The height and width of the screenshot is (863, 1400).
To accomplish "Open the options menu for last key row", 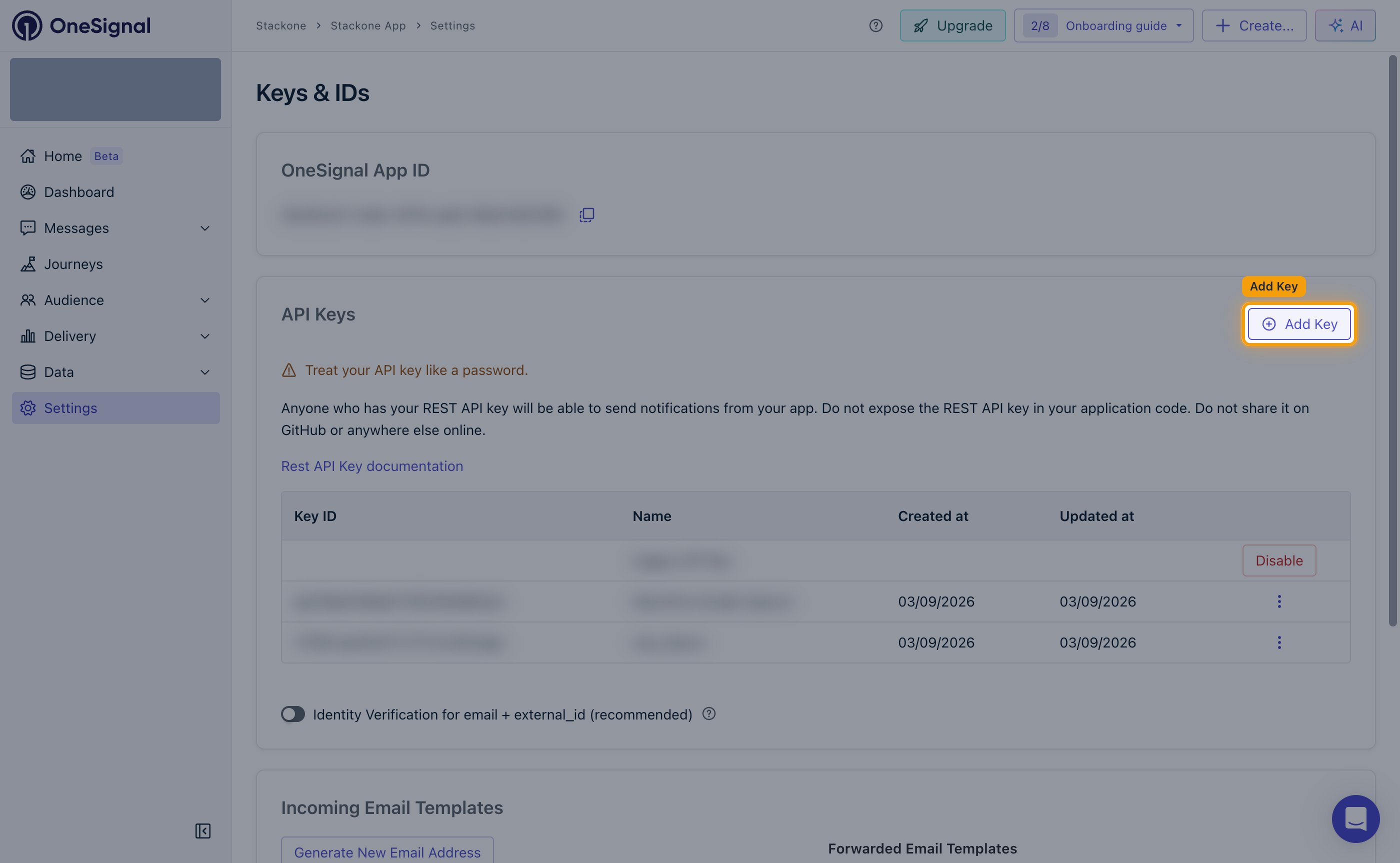I will (1279, 642).
